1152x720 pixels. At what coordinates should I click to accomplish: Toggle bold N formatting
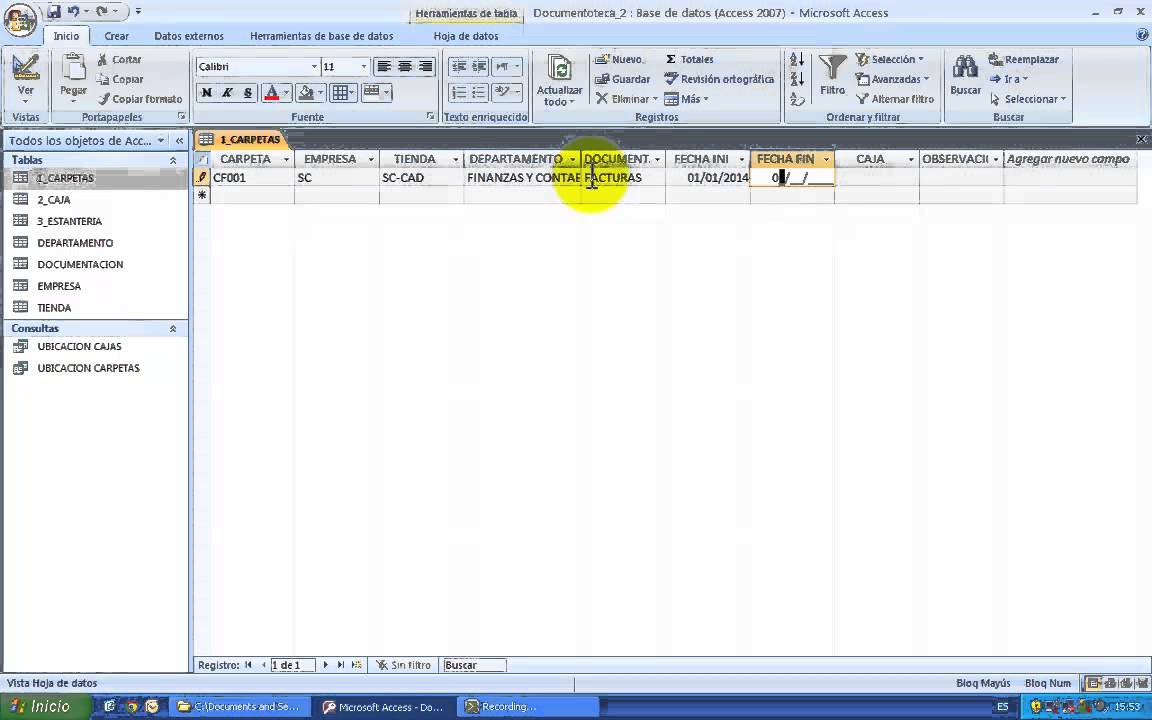[x=206, y=93]
